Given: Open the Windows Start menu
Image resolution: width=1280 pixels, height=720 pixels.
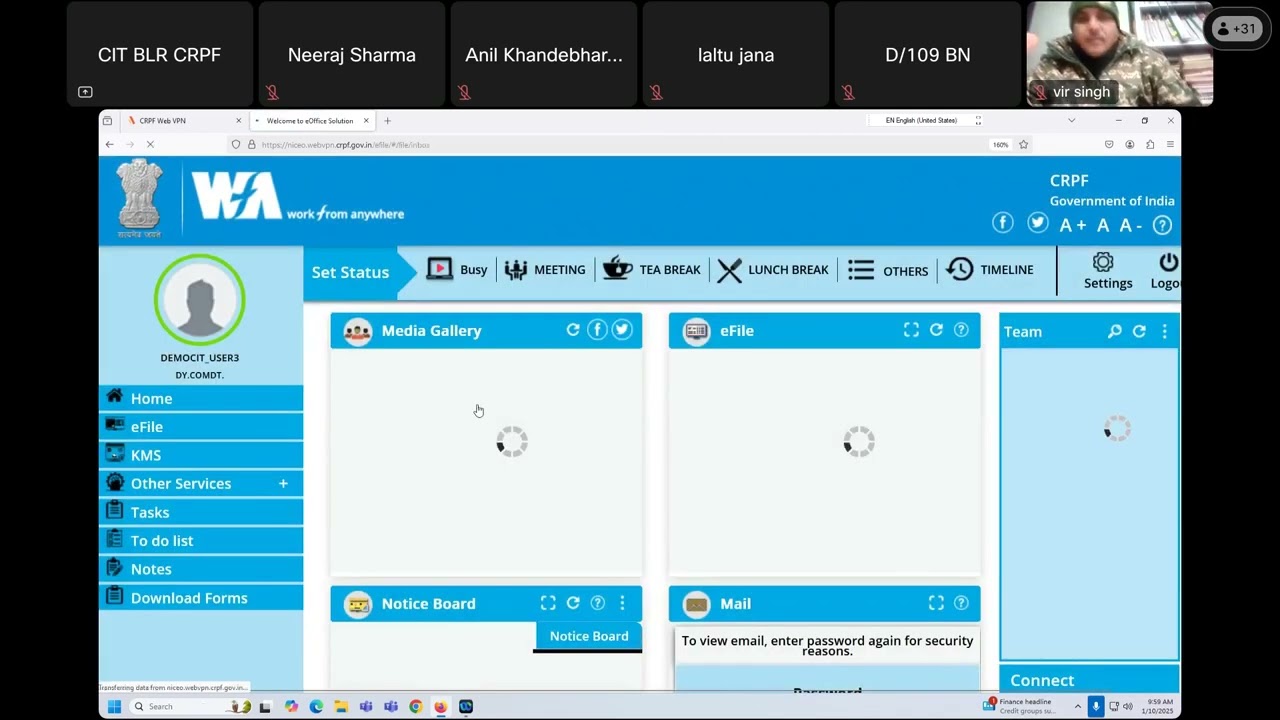Looking at the screenshot, I should (114, 707).
